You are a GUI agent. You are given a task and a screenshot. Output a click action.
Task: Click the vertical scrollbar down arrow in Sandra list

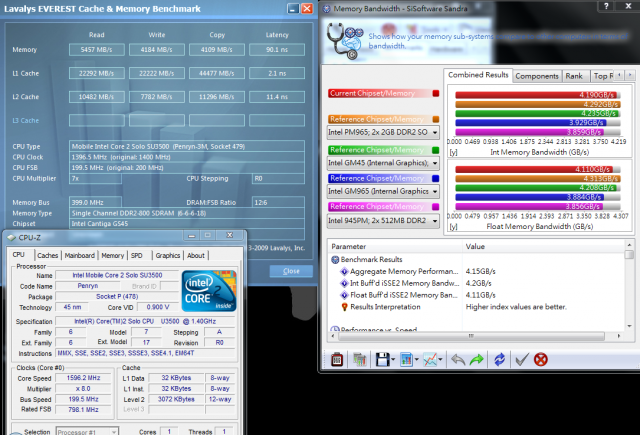tap(629, 326)
